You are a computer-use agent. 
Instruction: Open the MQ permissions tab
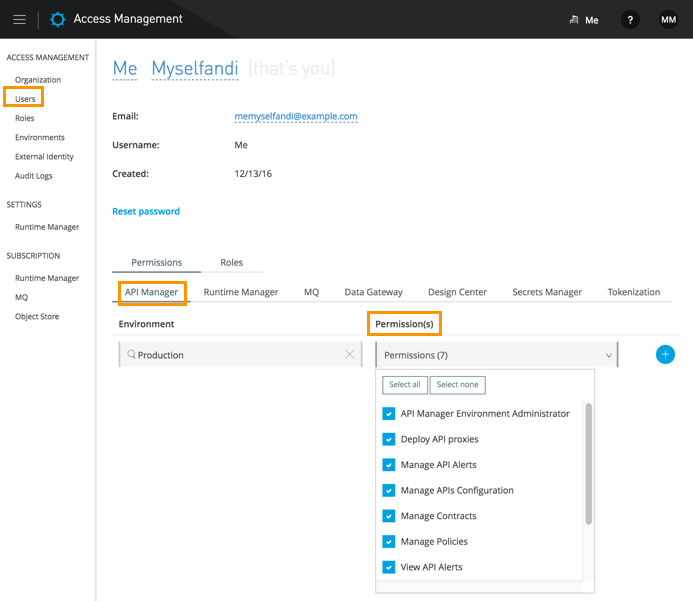[312, 292]
